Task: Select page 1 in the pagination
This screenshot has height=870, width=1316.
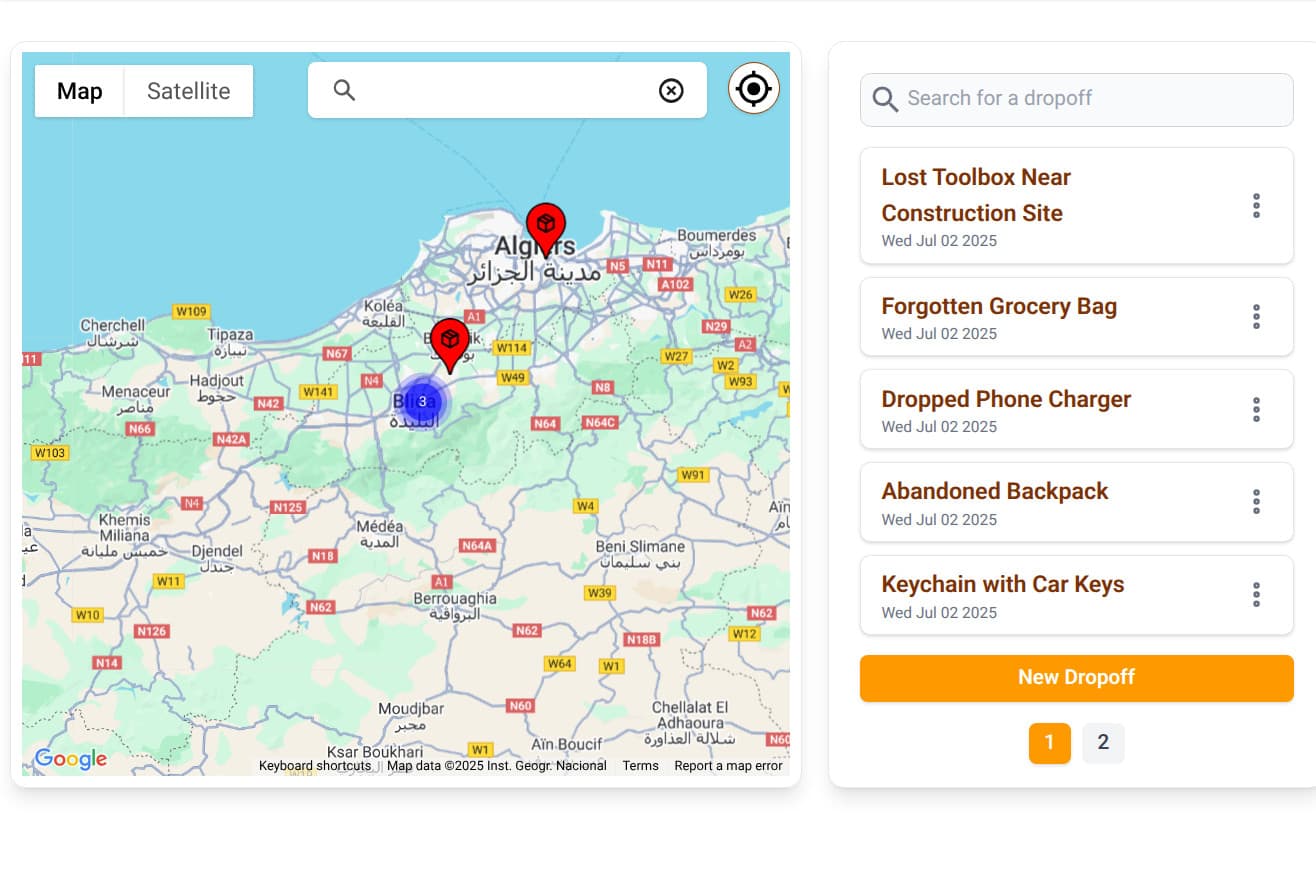Action: pyautogui.click(x=1050, y=743)
